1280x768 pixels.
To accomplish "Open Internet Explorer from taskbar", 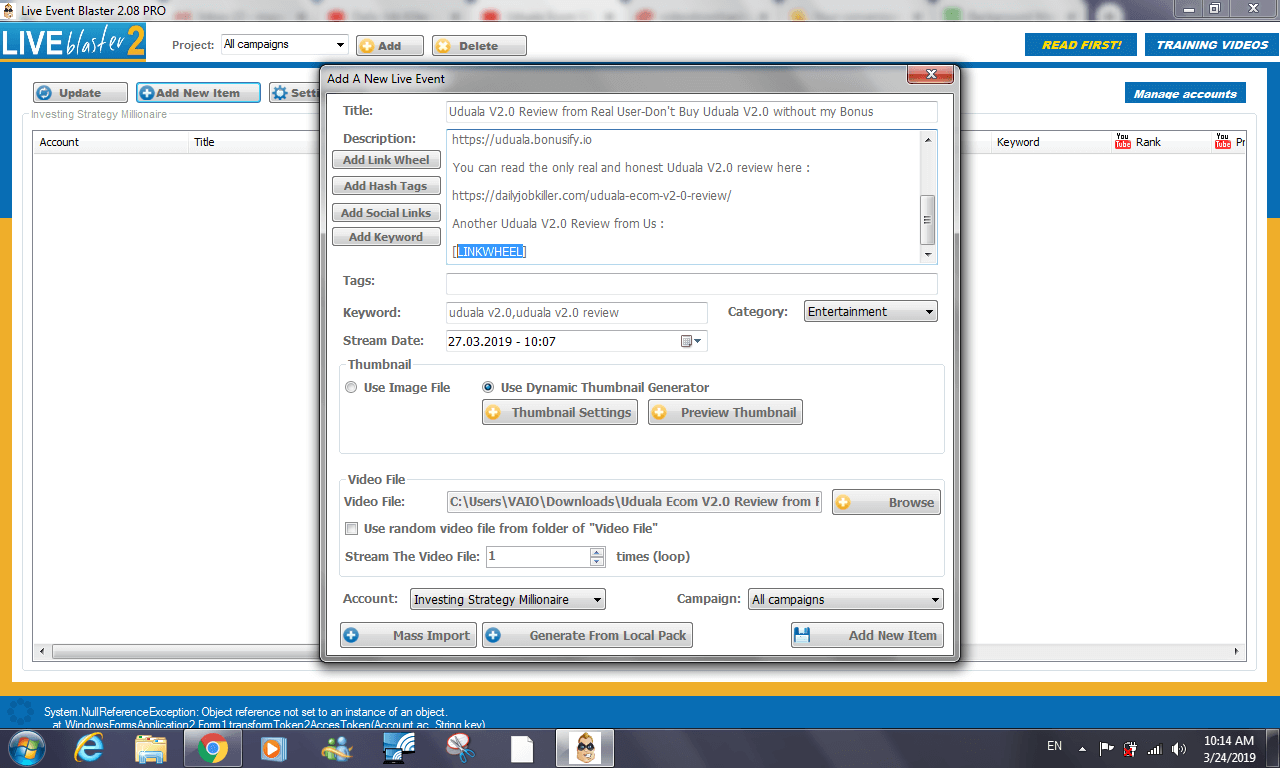I will point(88,748).
